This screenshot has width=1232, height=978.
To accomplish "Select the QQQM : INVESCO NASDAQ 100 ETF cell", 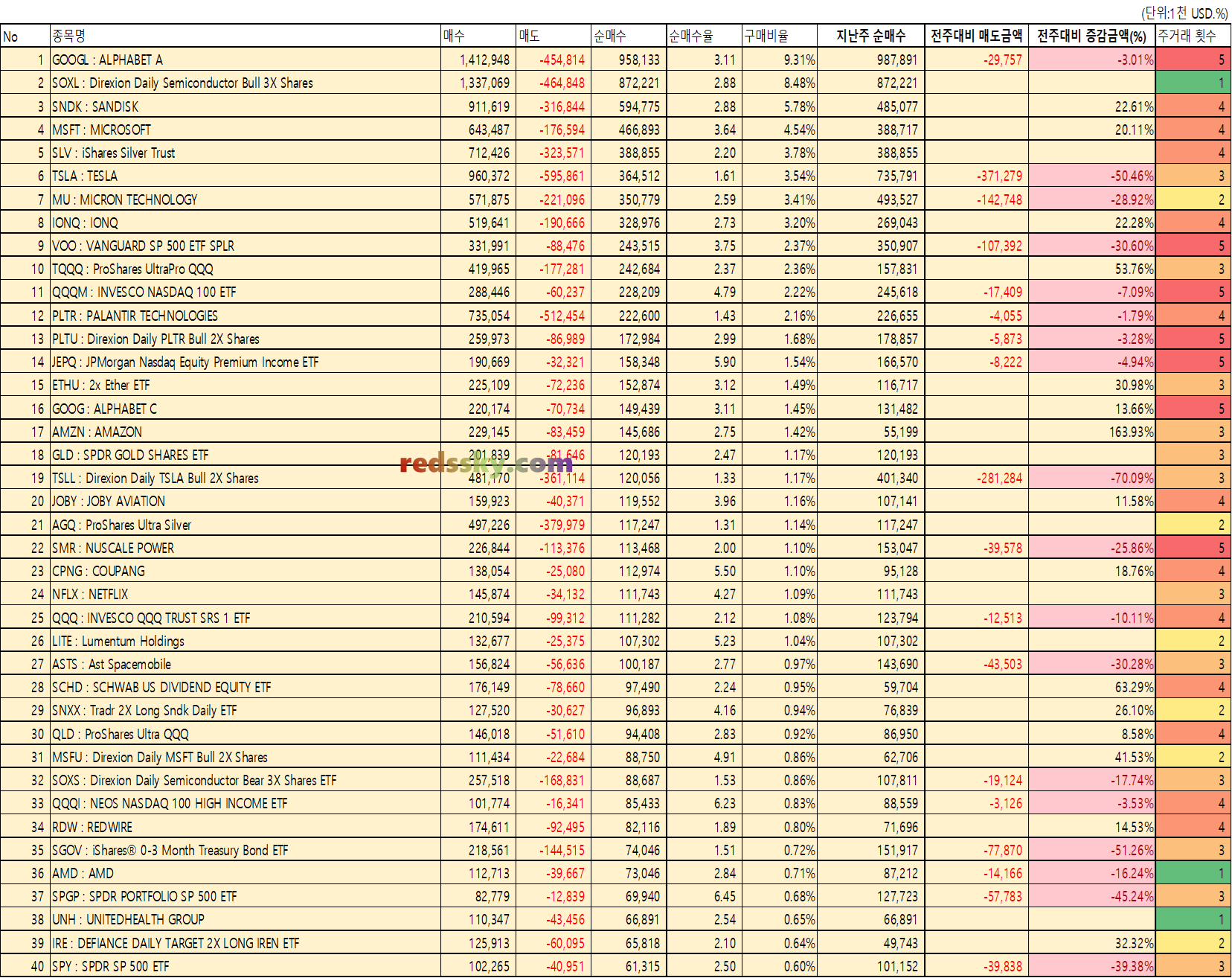I will tap(246, 292).
